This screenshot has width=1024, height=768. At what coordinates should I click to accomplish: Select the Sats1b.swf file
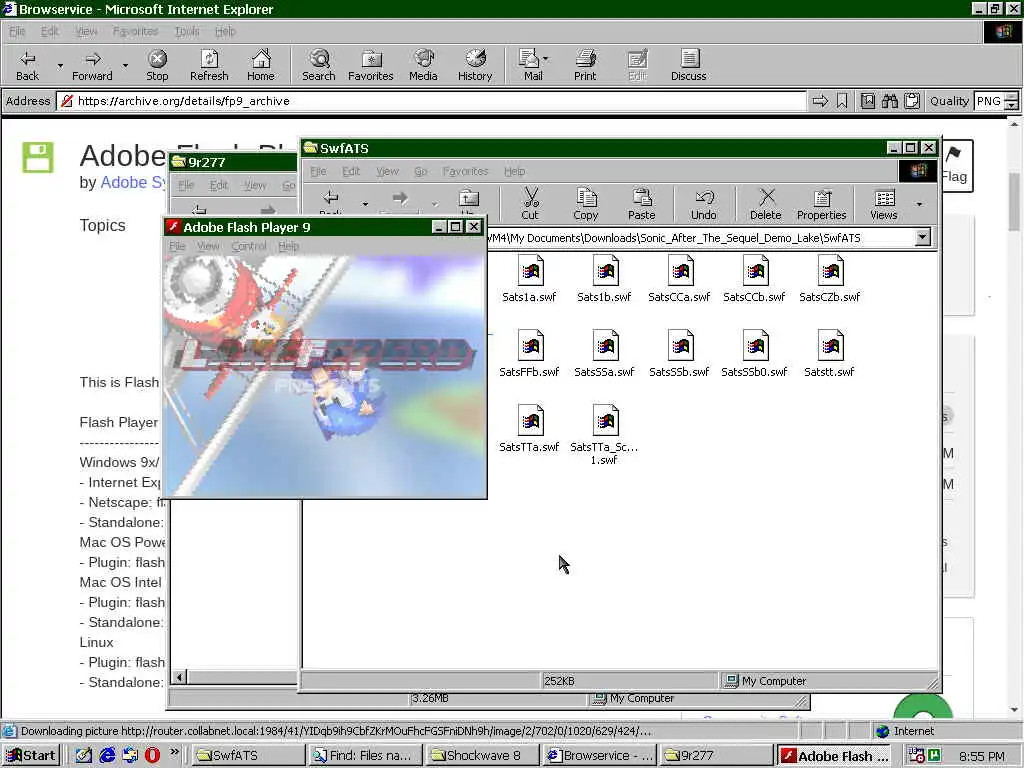click(604, 279)
